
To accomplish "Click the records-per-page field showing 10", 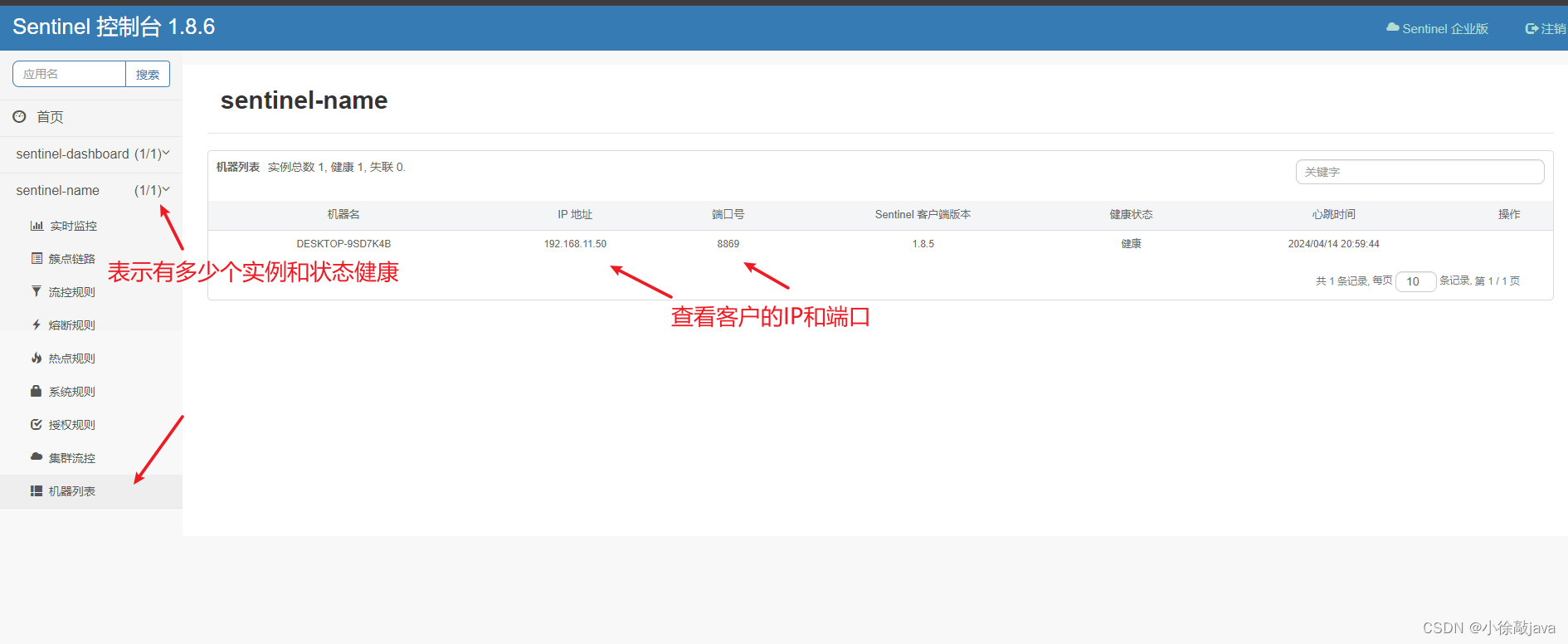I will coord(1415,281).
